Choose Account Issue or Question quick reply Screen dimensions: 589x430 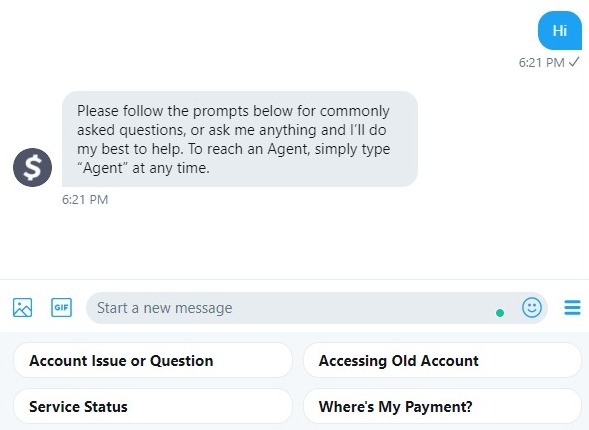(153, 361)
